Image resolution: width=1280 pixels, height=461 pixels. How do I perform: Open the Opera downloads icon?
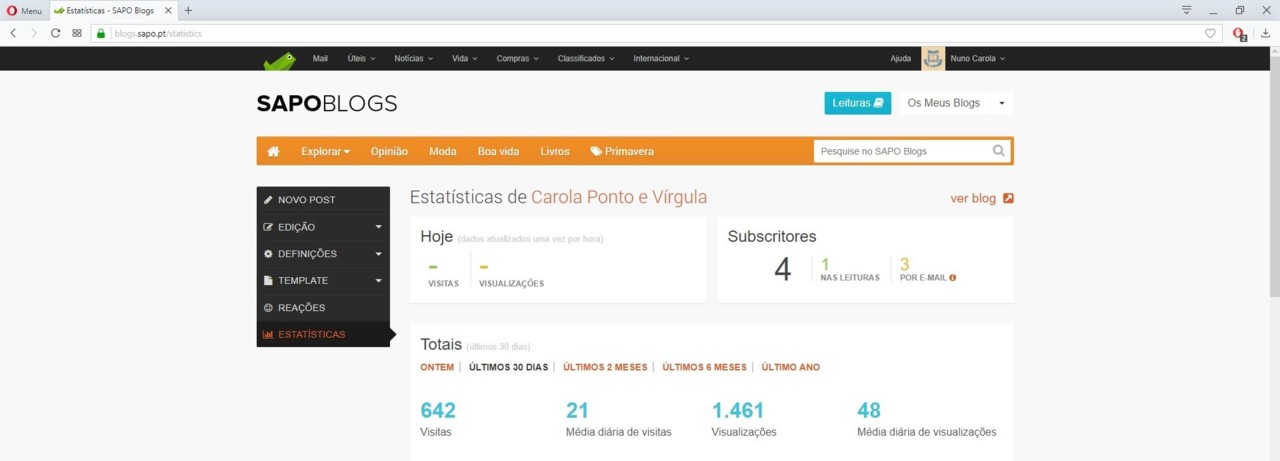pyautogui.click(x=1264, y=33)
